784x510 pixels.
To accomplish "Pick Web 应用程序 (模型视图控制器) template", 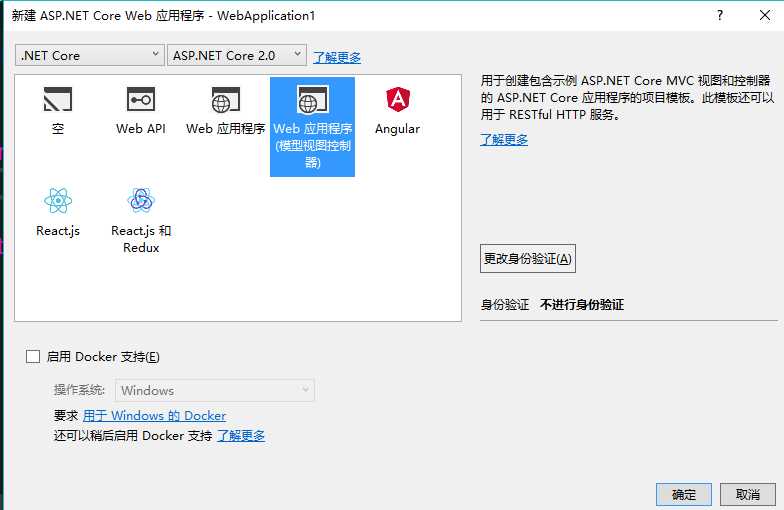I will [x=312, y=126].
